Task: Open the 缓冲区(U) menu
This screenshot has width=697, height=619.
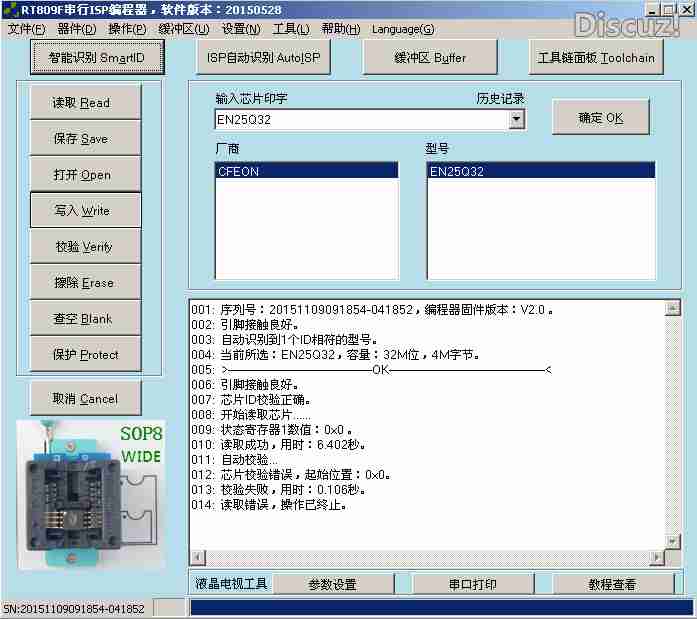Action: click(x=184, y=29)
